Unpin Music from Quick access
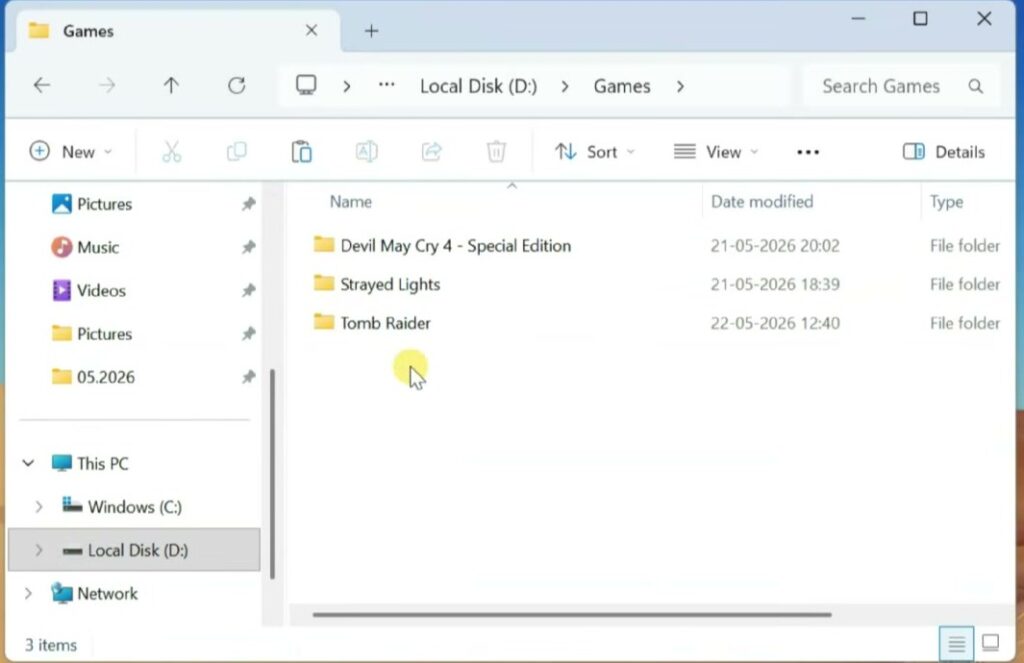Screen dimensions: 1024x663 click(248, 247)
